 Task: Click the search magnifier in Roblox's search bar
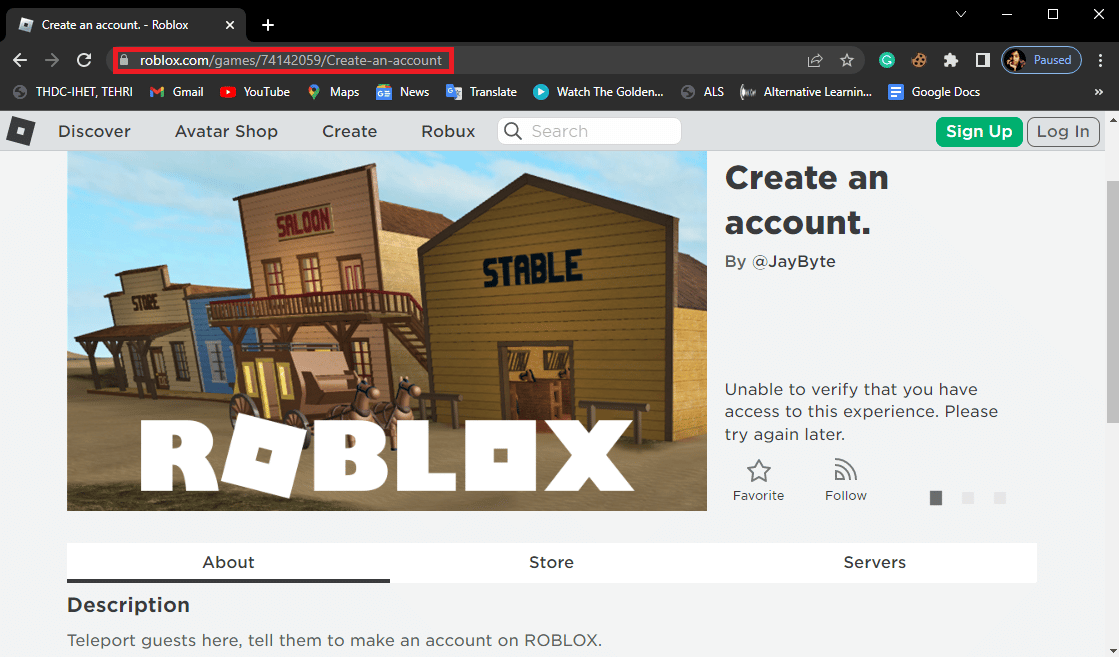tap(513, 131)
